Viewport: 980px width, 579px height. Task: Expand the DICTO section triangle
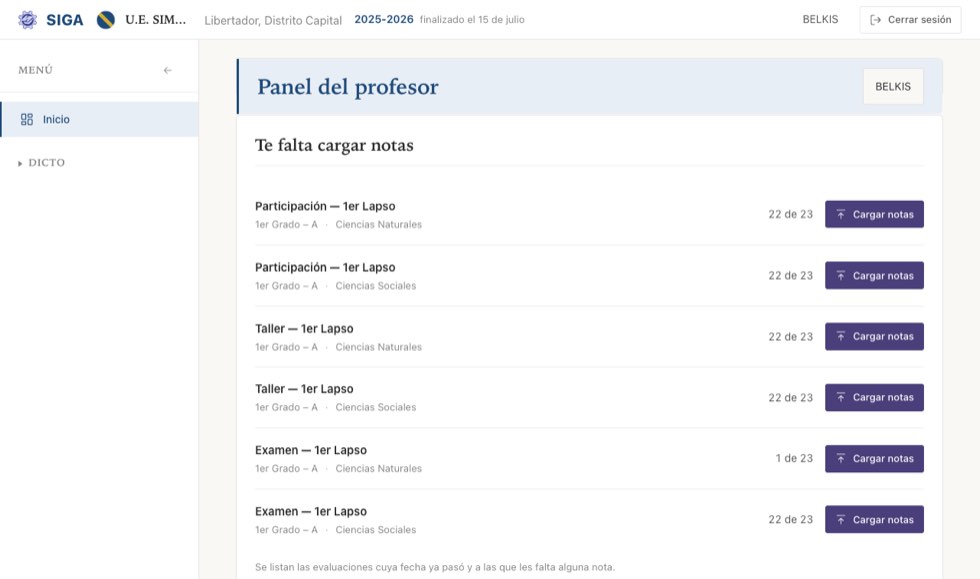click(x=20, y=163)
